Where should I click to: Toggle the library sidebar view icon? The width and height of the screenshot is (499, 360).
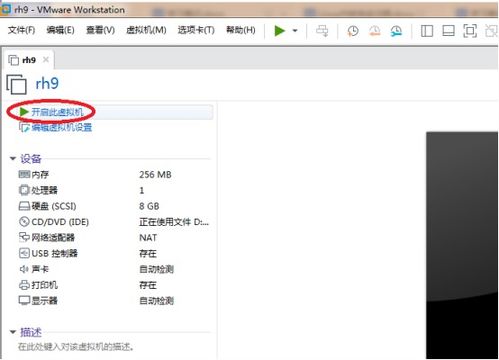pyautogui.click(x=427, y=31)
